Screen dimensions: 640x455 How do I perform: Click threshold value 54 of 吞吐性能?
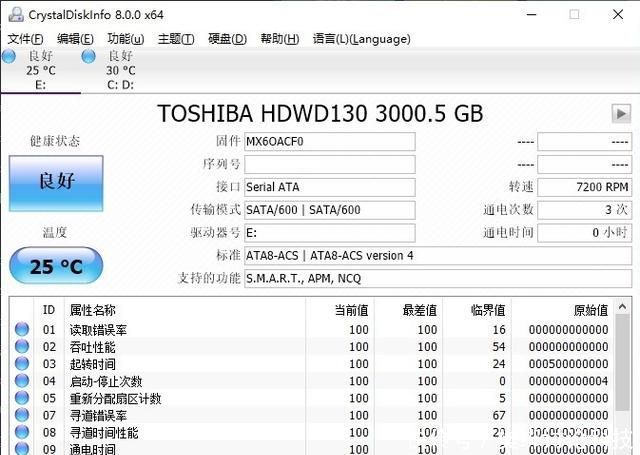click(x=499, y=346)
